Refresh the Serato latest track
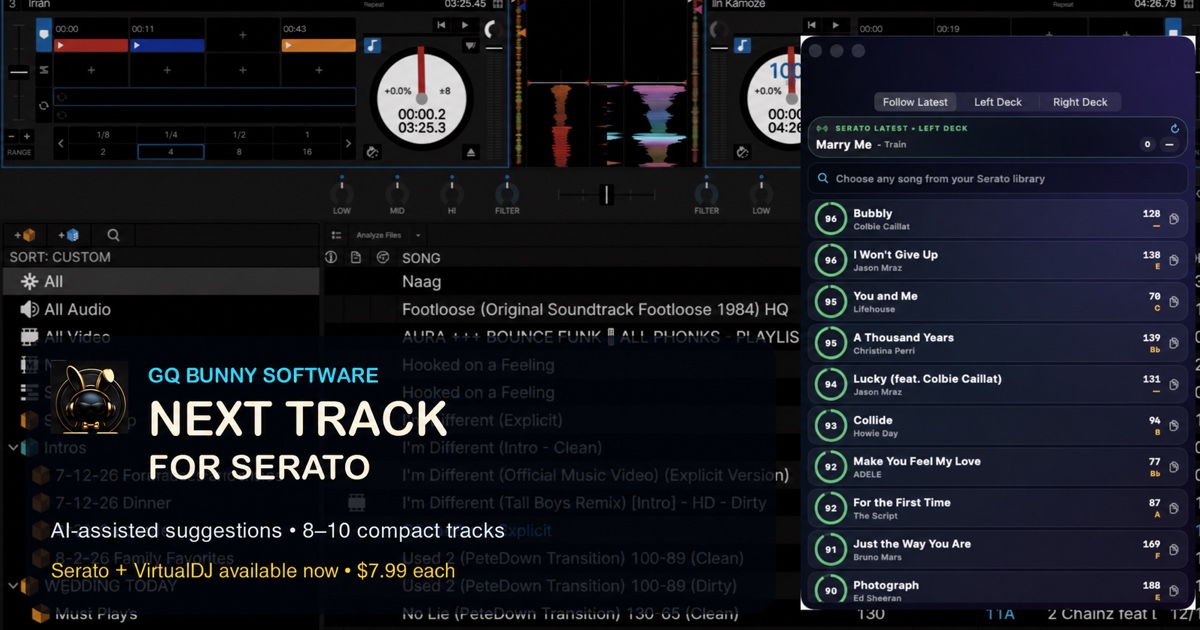Viewport: 1200px width, 630px height. [1175, 129]
